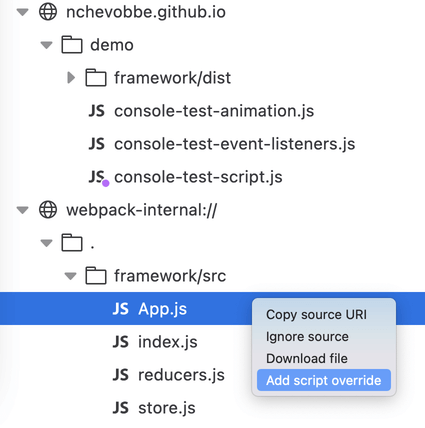Click the framework/dist folder icon
The height and width of the screenshot is (428, 425).
click(96, 78)
